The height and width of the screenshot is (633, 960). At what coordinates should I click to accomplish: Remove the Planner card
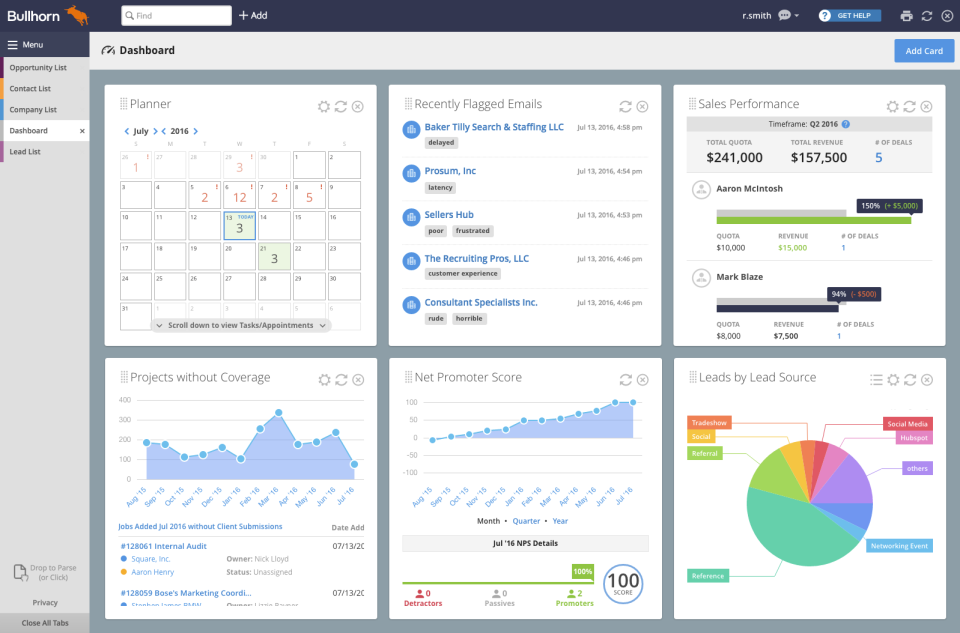tap(358, 107)
